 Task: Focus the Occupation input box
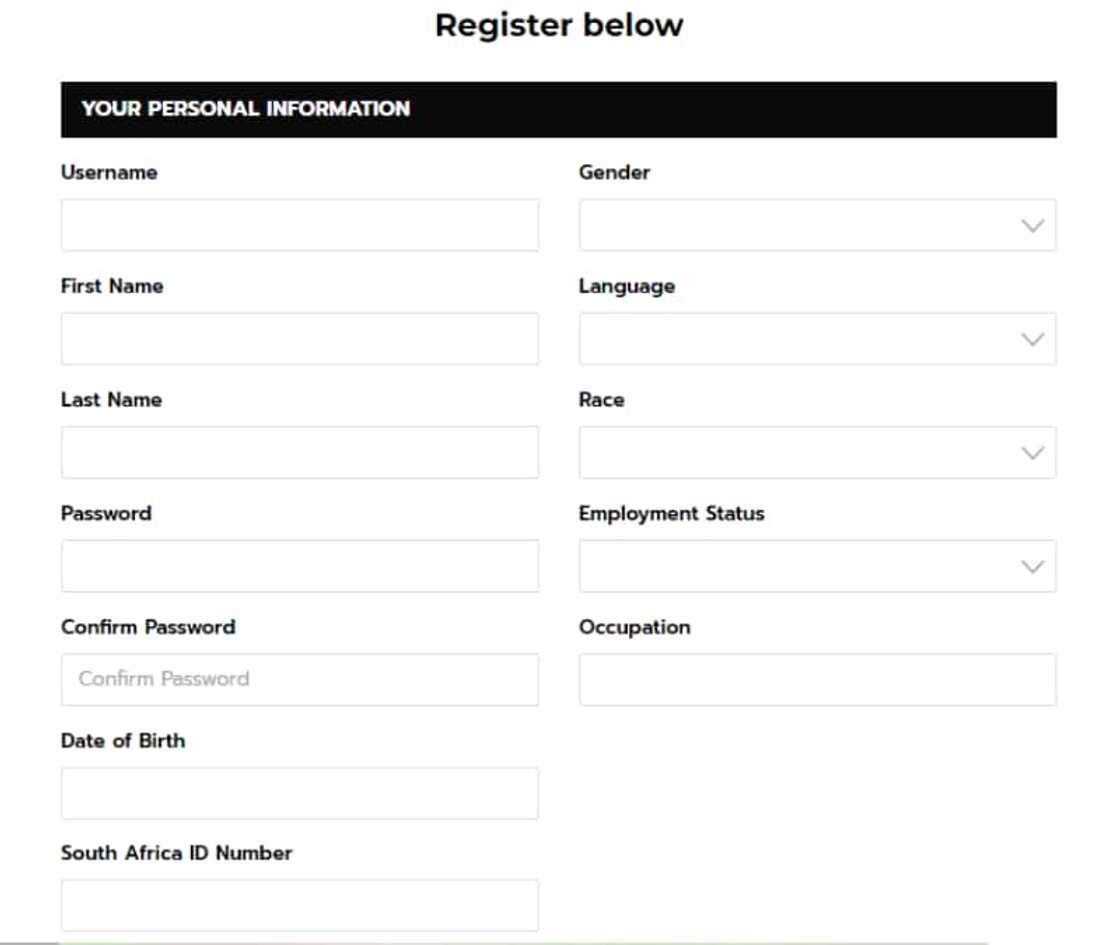click(x=815, y=679)
